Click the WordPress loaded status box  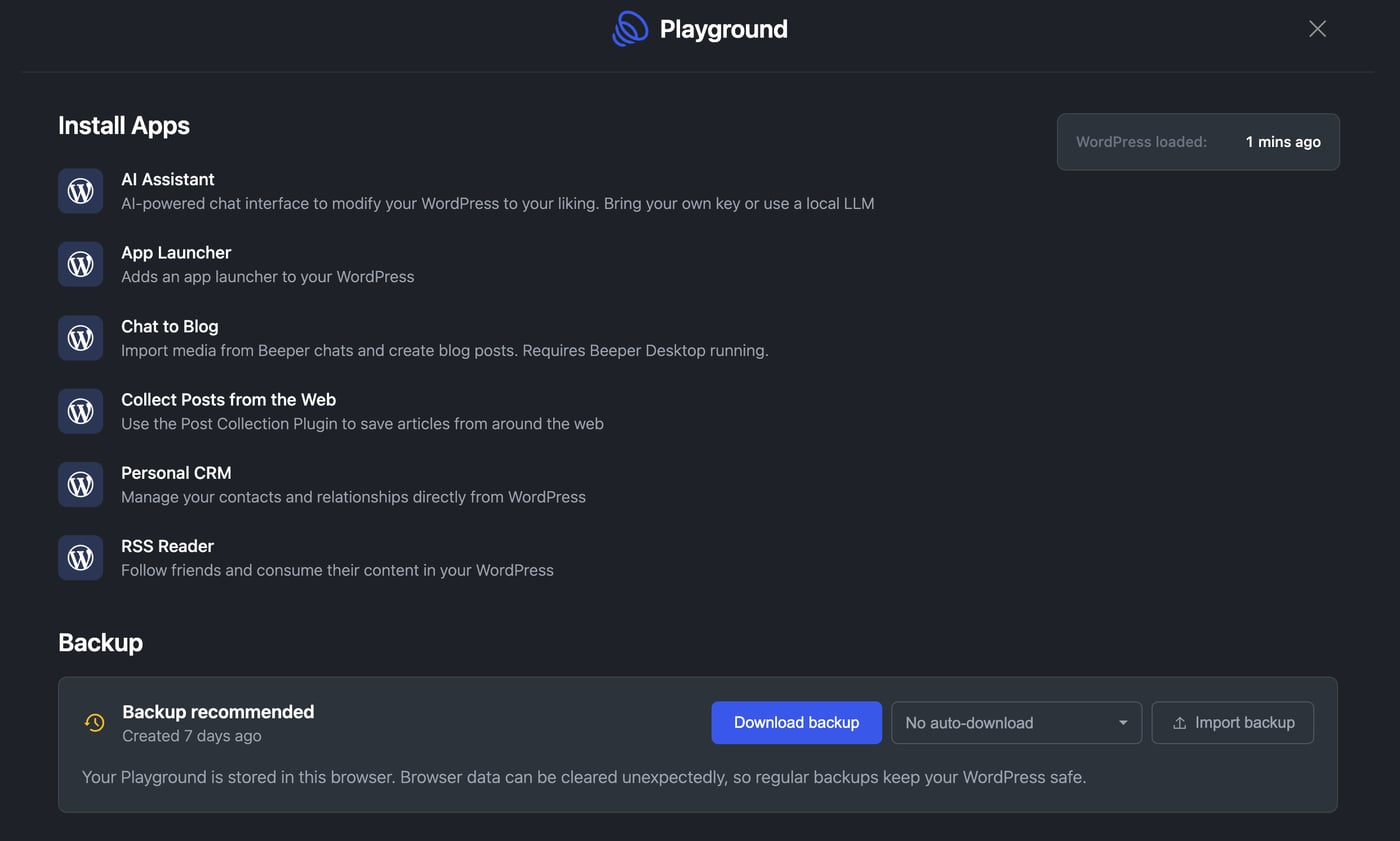pos(1197,142)
